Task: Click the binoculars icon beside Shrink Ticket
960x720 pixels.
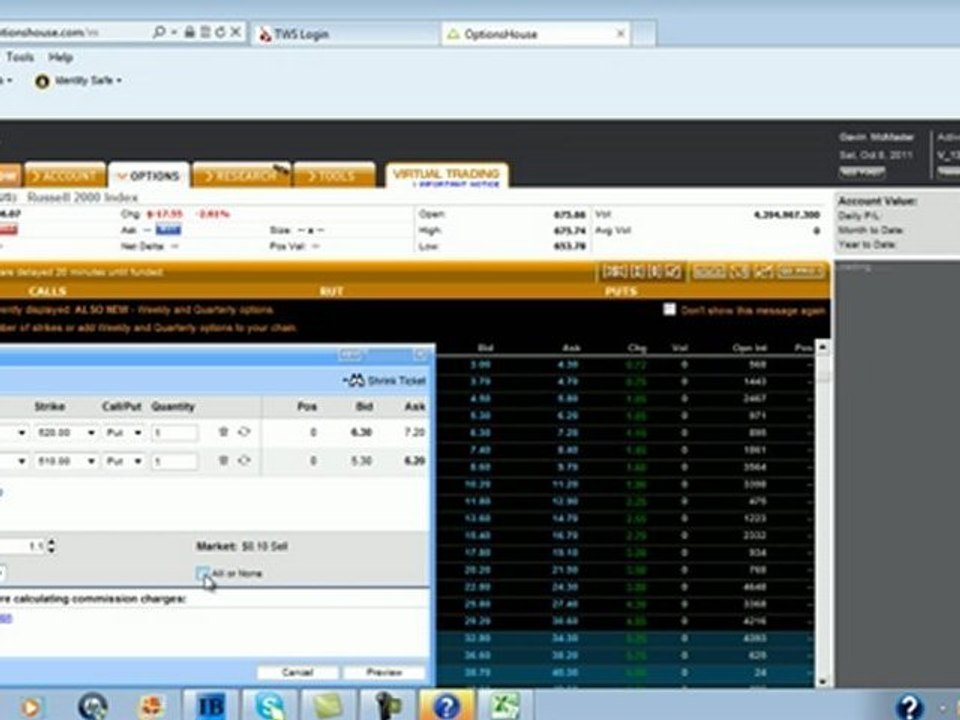Action: coord(354,380)
